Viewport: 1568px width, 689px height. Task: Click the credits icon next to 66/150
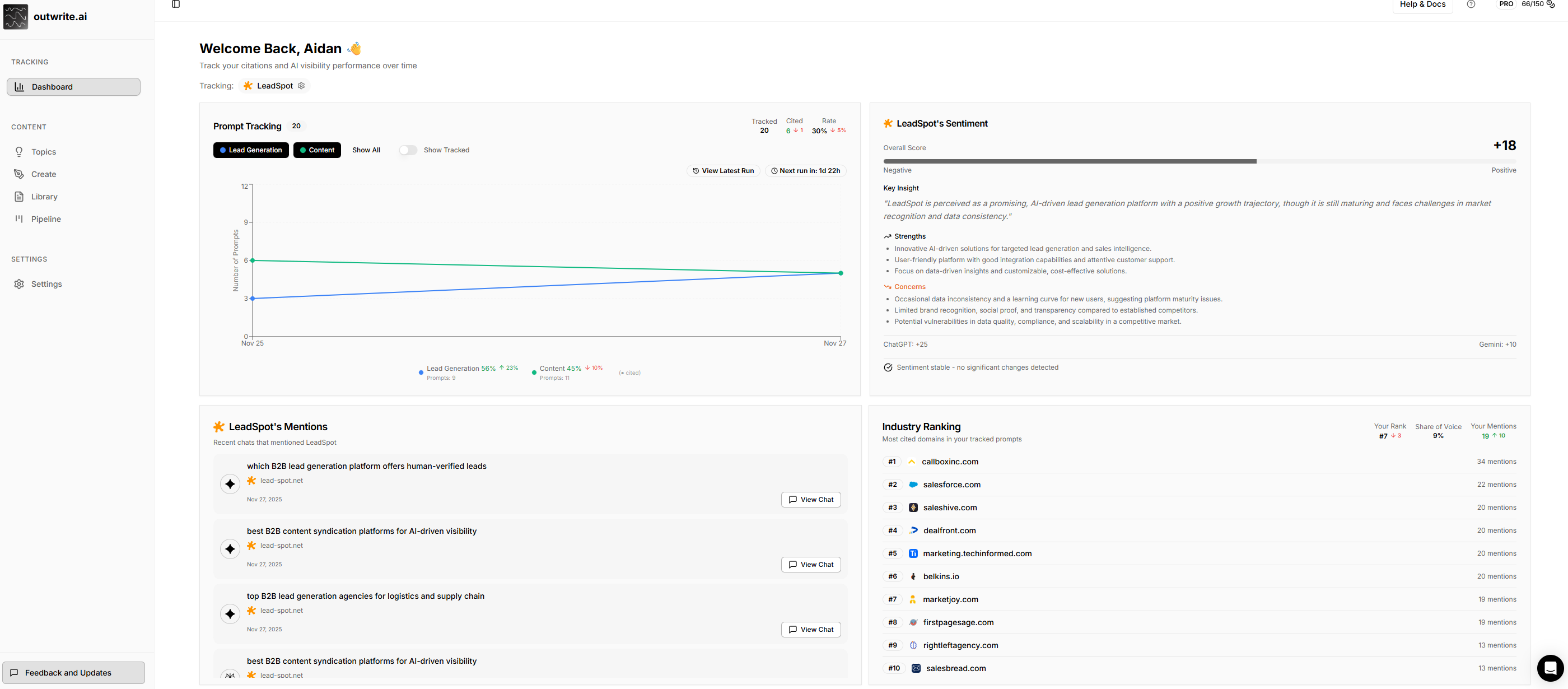[x=1550, y=4]
